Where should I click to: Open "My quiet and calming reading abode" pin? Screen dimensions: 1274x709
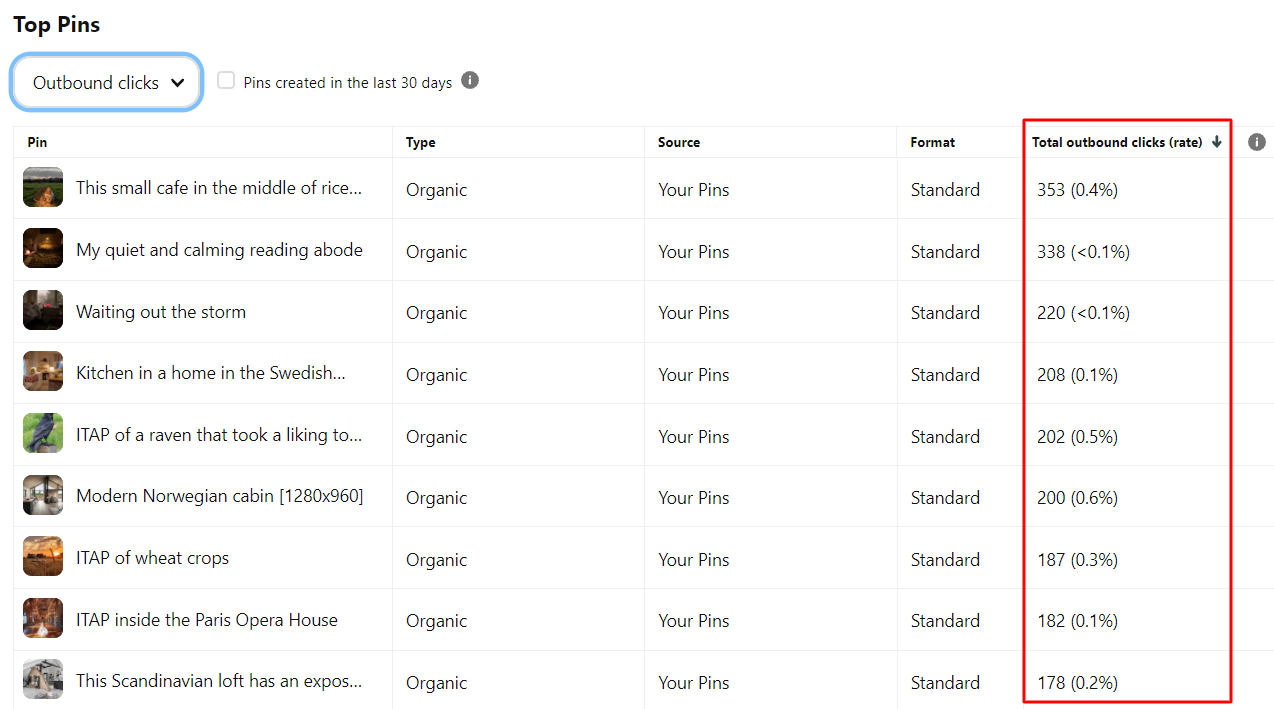tap(219, 250)
